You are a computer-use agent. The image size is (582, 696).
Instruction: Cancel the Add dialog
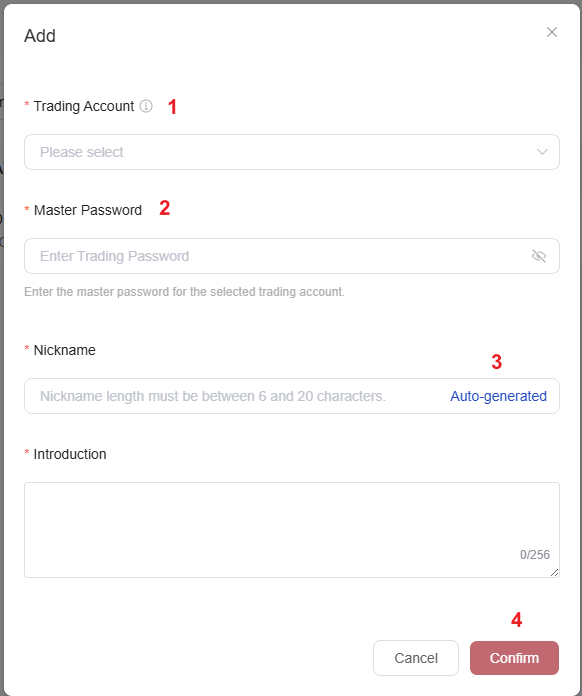416,658
